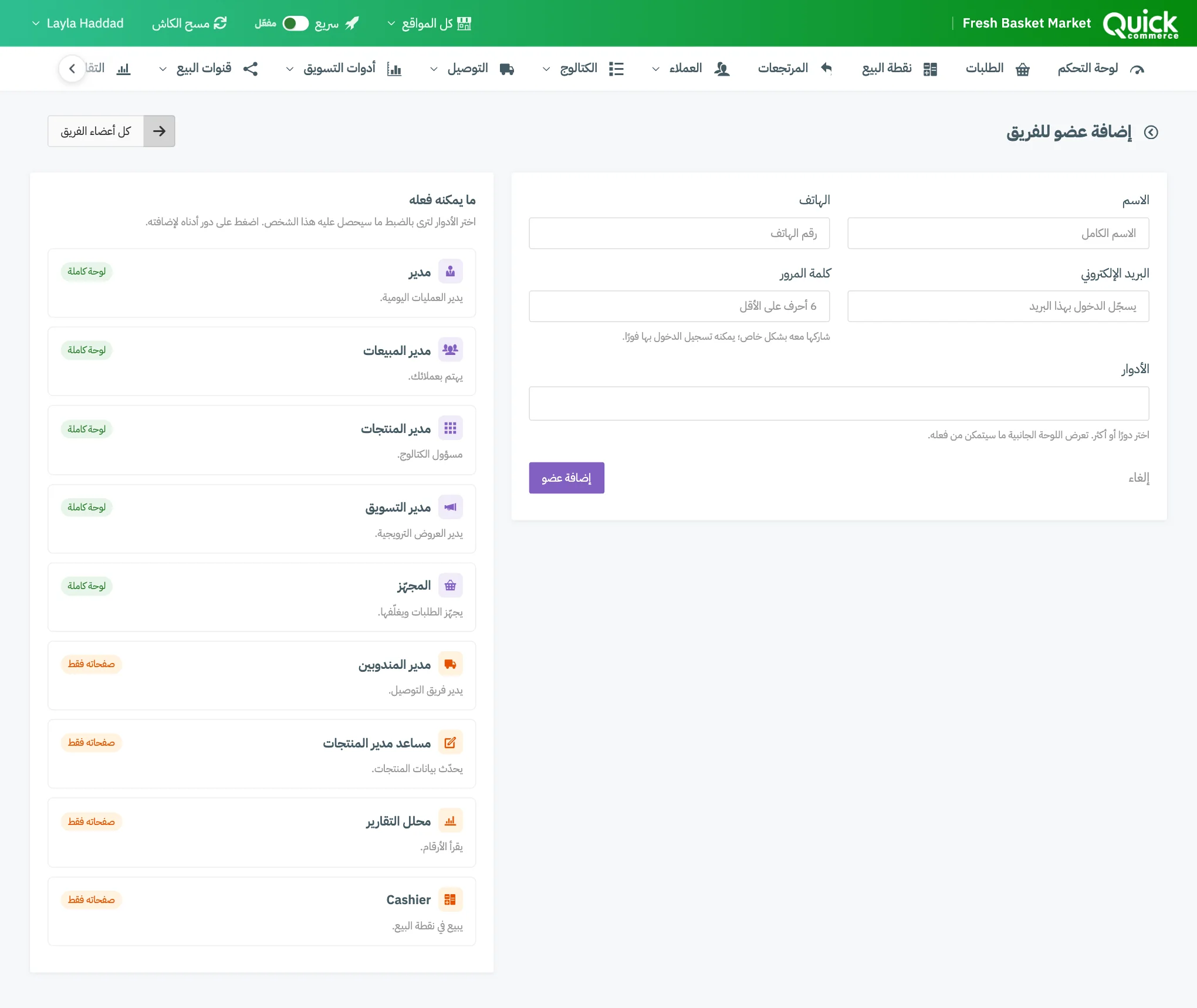This screenshot has width=1197, height=1008.
Task: Click the صفحاته فقط badge on محلل التقارير
Action: coord(91,821)
